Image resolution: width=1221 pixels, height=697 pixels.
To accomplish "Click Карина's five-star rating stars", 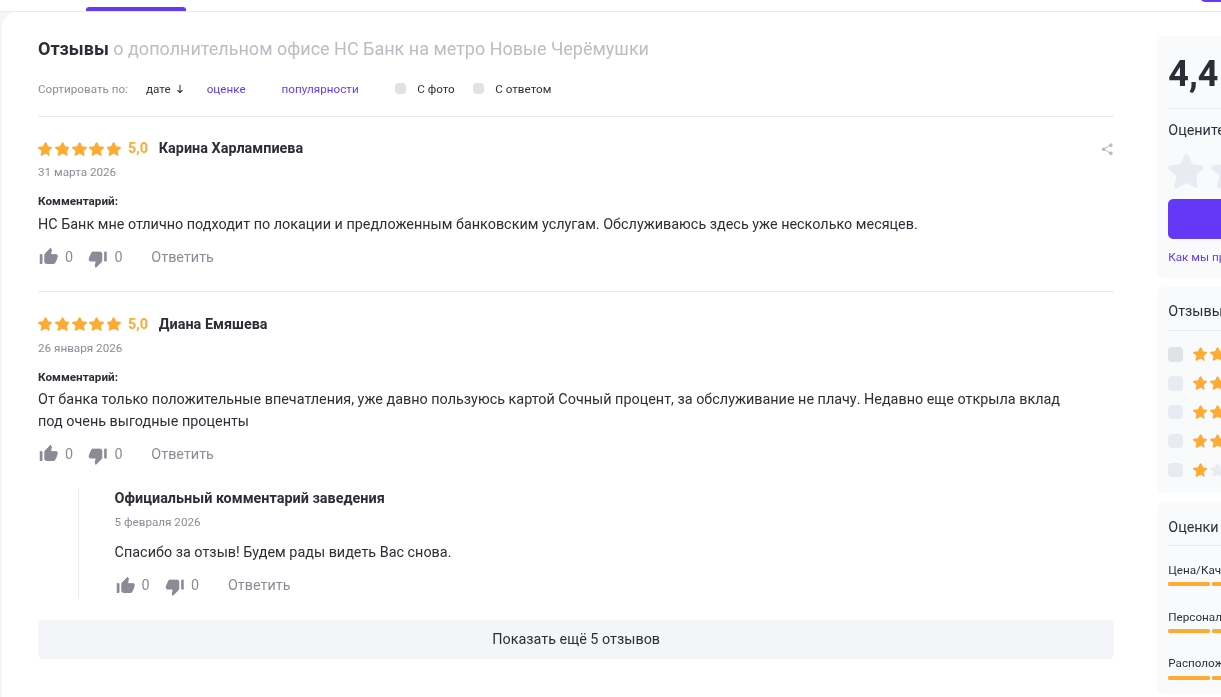I will tap(79, 149).
